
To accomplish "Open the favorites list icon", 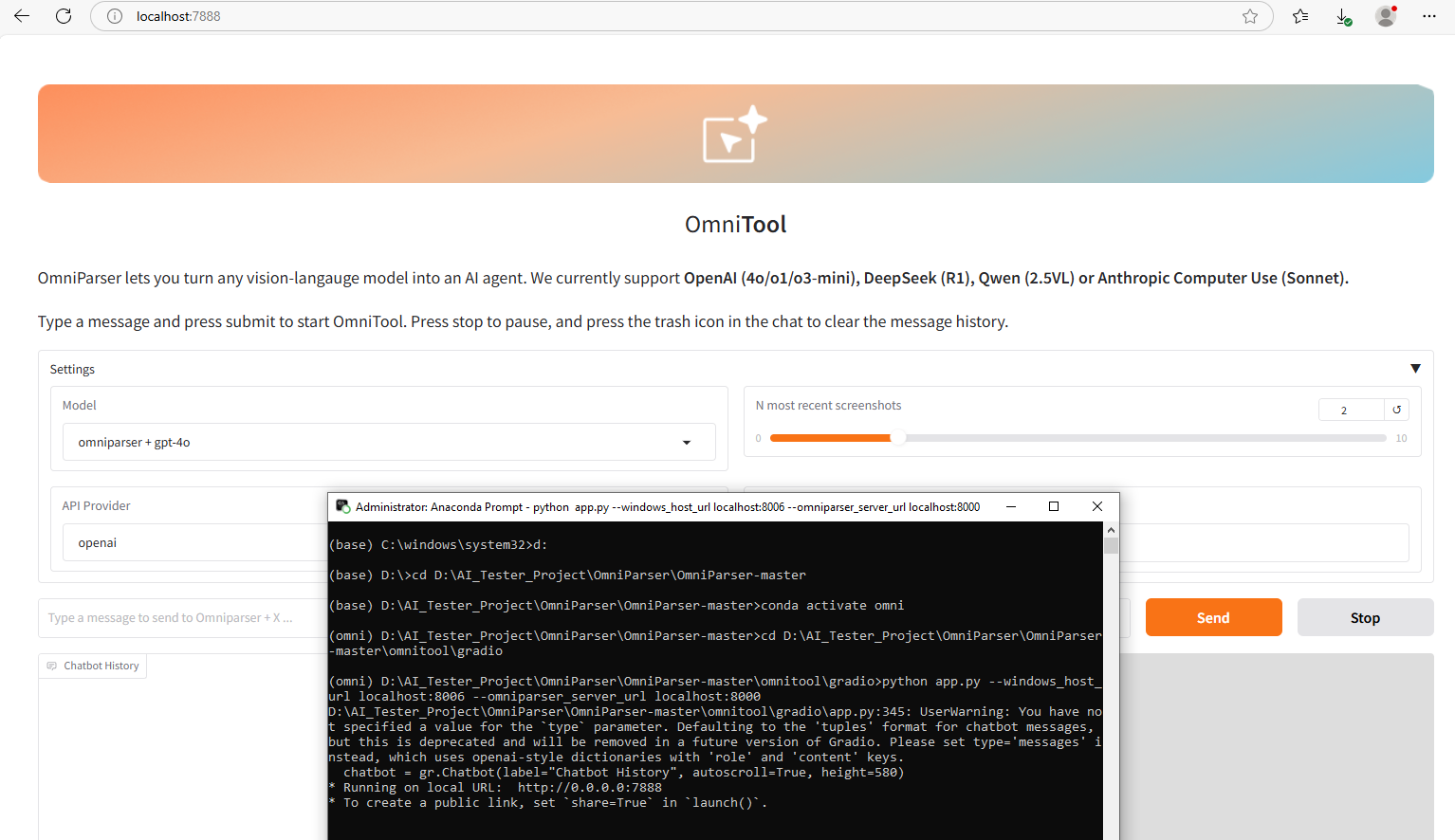I will click(1300, 16).
